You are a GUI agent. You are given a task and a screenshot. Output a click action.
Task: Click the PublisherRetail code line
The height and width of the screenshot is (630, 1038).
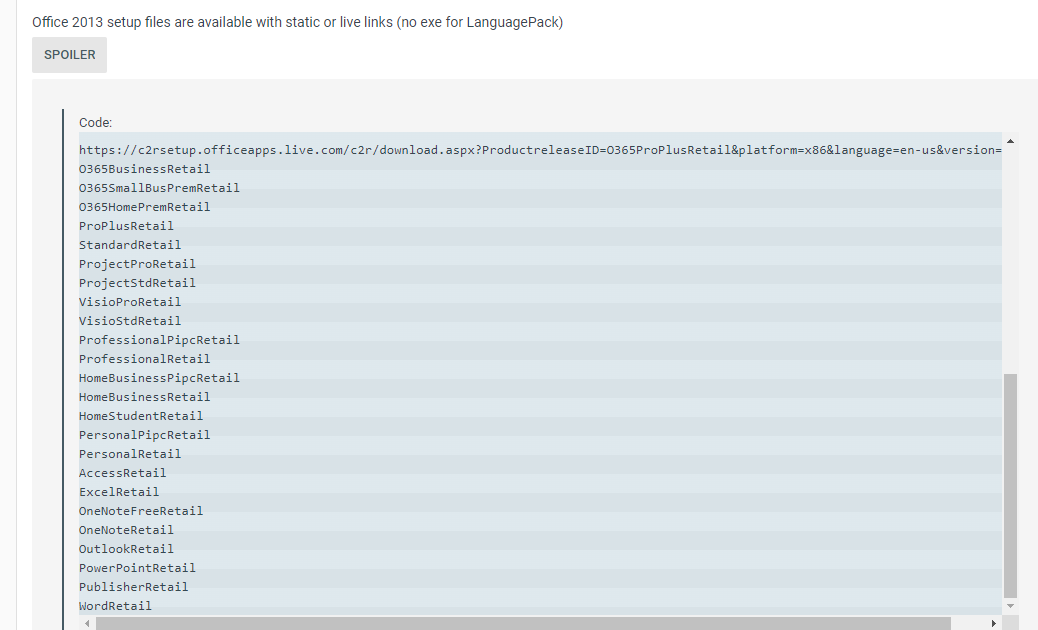point(134,587)
